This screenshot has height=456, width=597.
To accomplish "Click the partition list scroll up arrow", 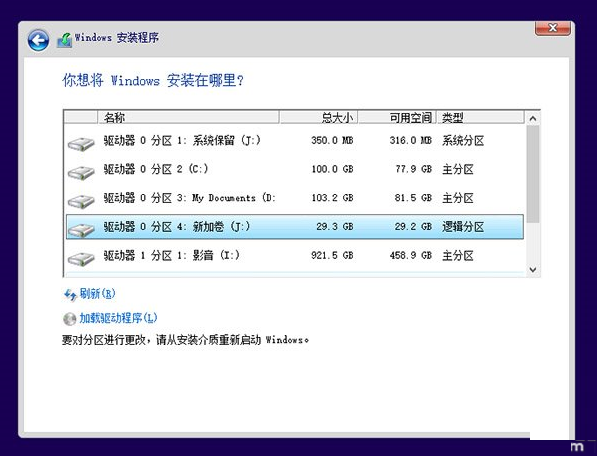I will pyautogui.click(x=533, y=119).
